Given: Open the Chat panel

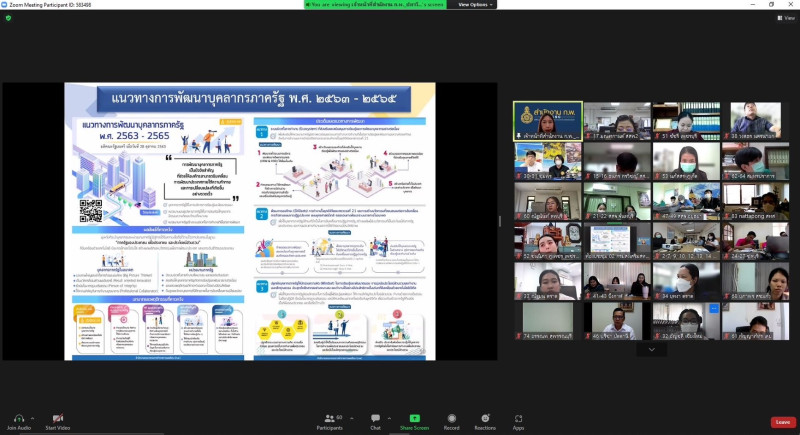Looking at the screenshot, I should click(x=376, y=422).
